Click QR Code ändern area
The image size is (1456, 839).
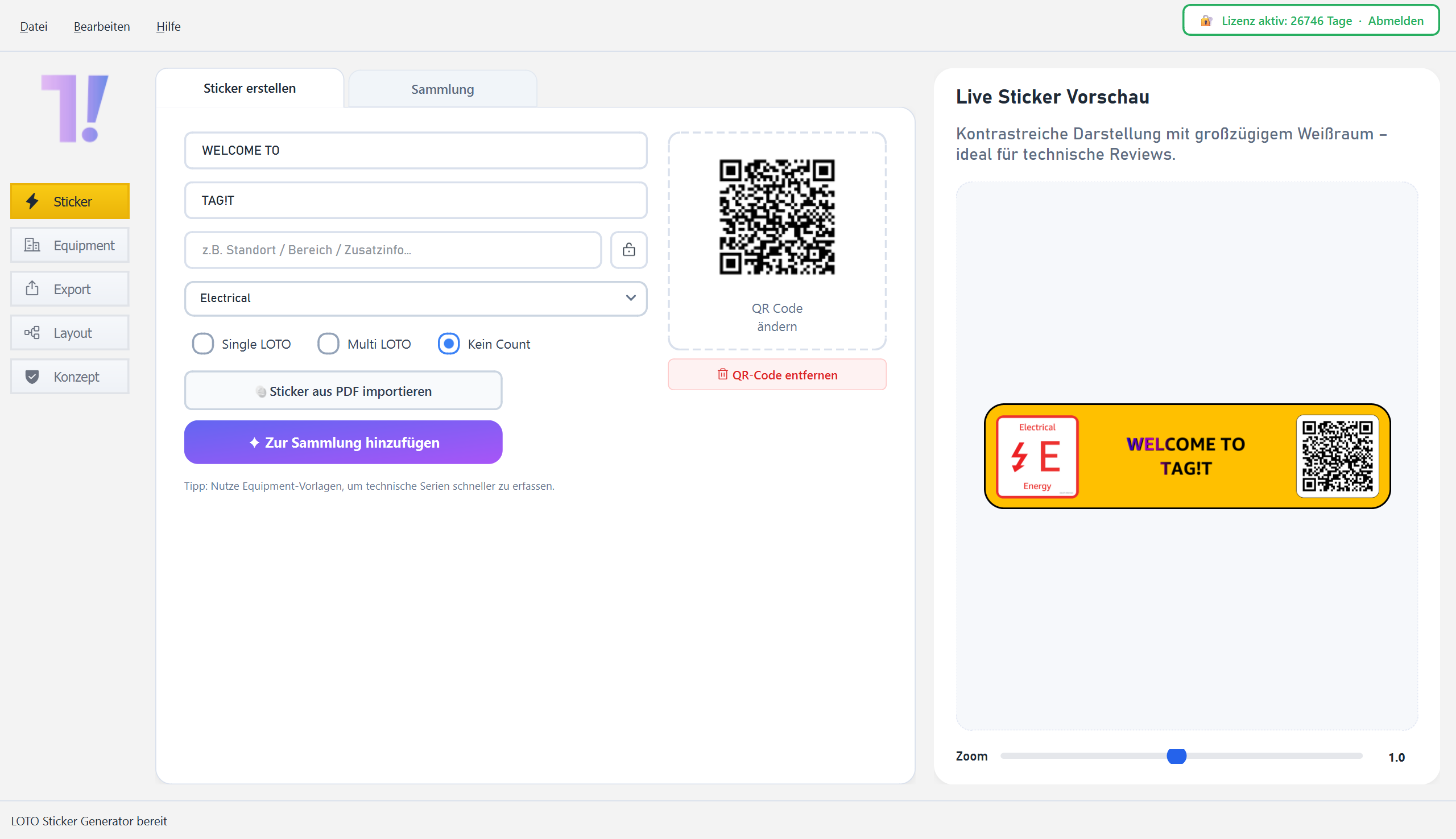[x=777, y=241]
